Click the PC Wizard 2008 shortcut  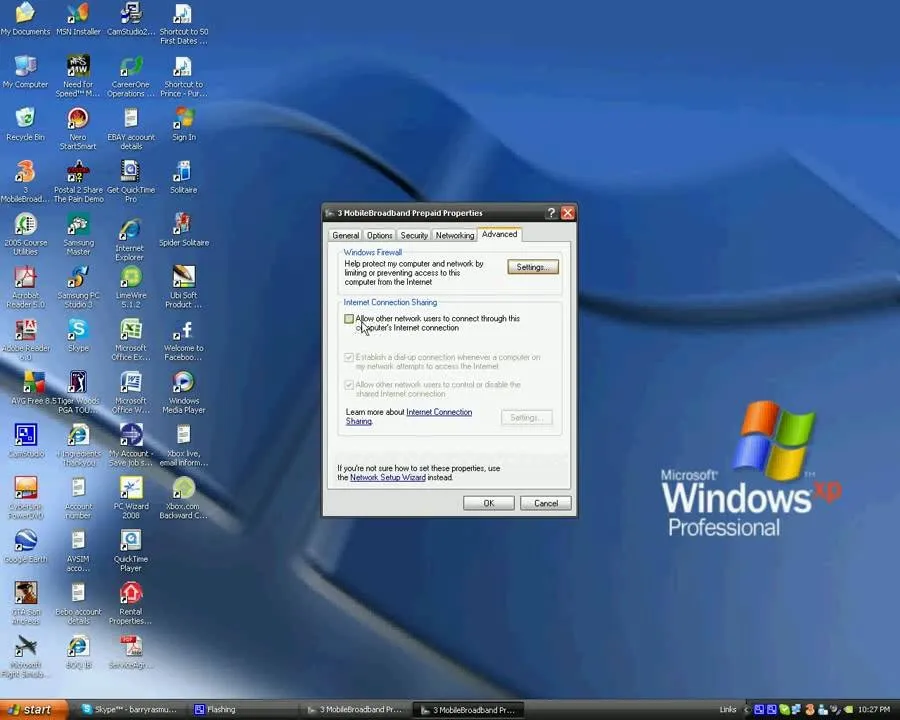click(131, 498)
